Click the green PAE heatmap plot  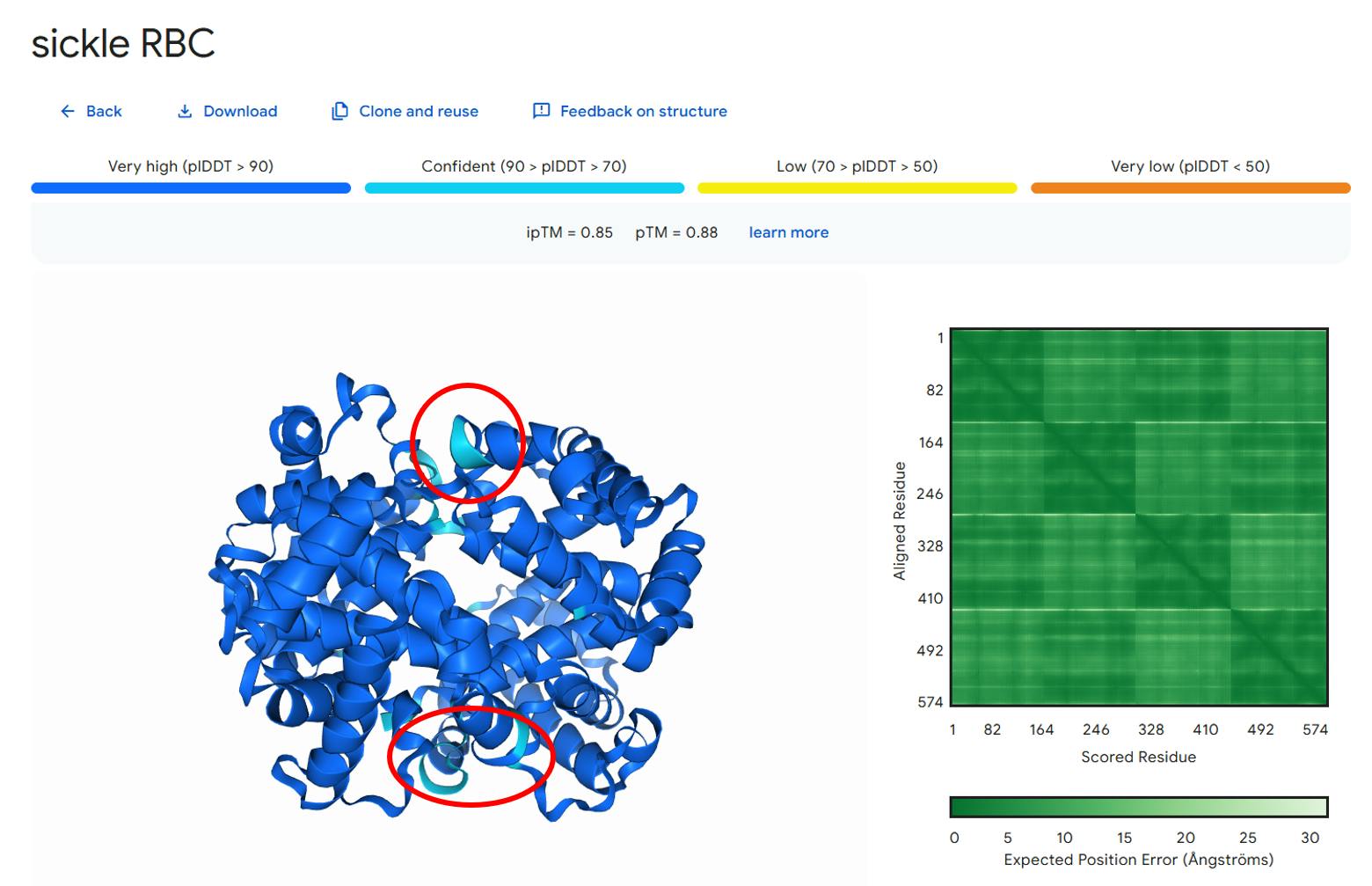tap(1139, 517)
